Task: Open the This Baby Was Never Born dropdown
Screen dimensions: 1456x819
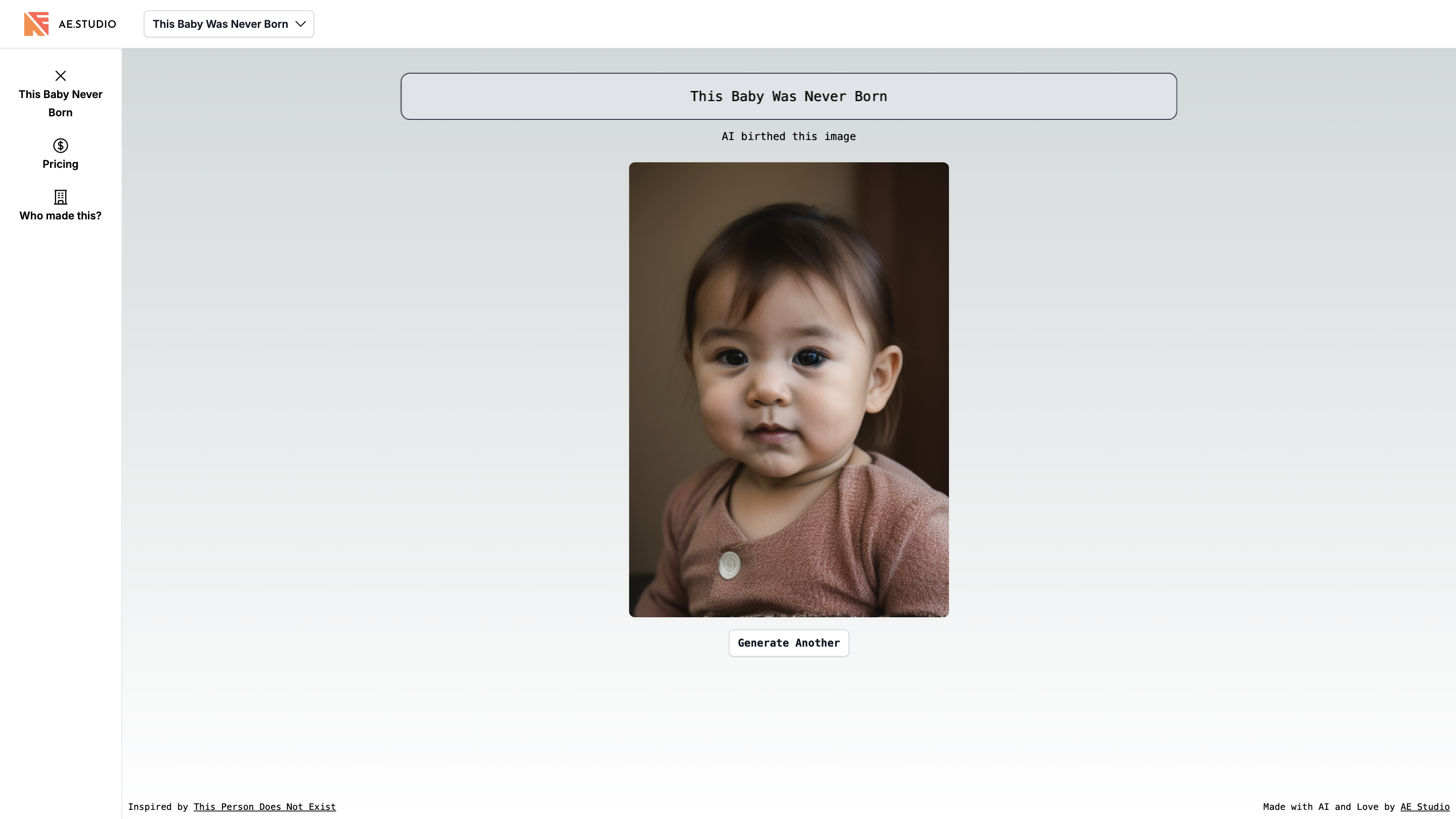Action: tap(228, 24)
